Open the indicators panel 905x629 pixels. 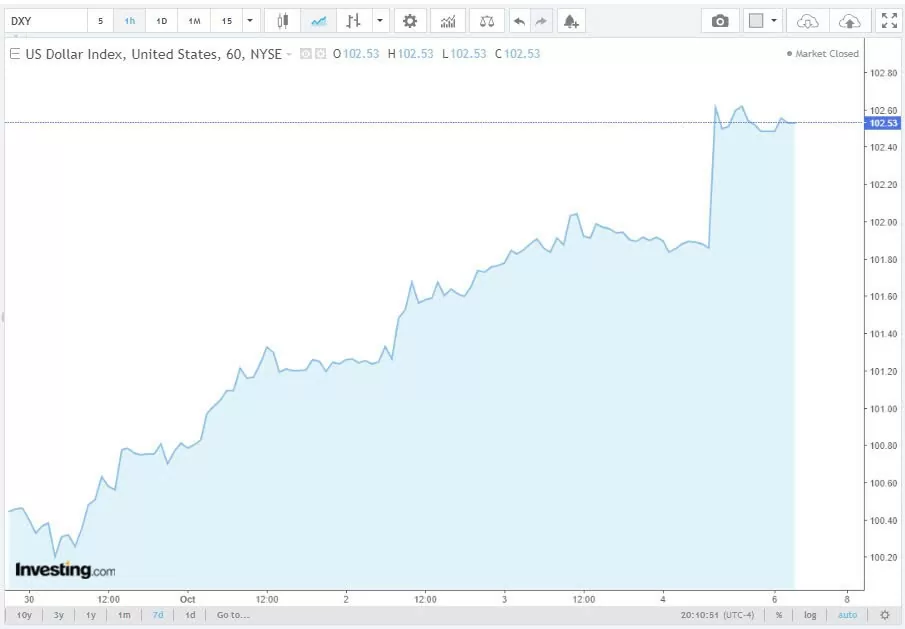click(x=448, y=21)
